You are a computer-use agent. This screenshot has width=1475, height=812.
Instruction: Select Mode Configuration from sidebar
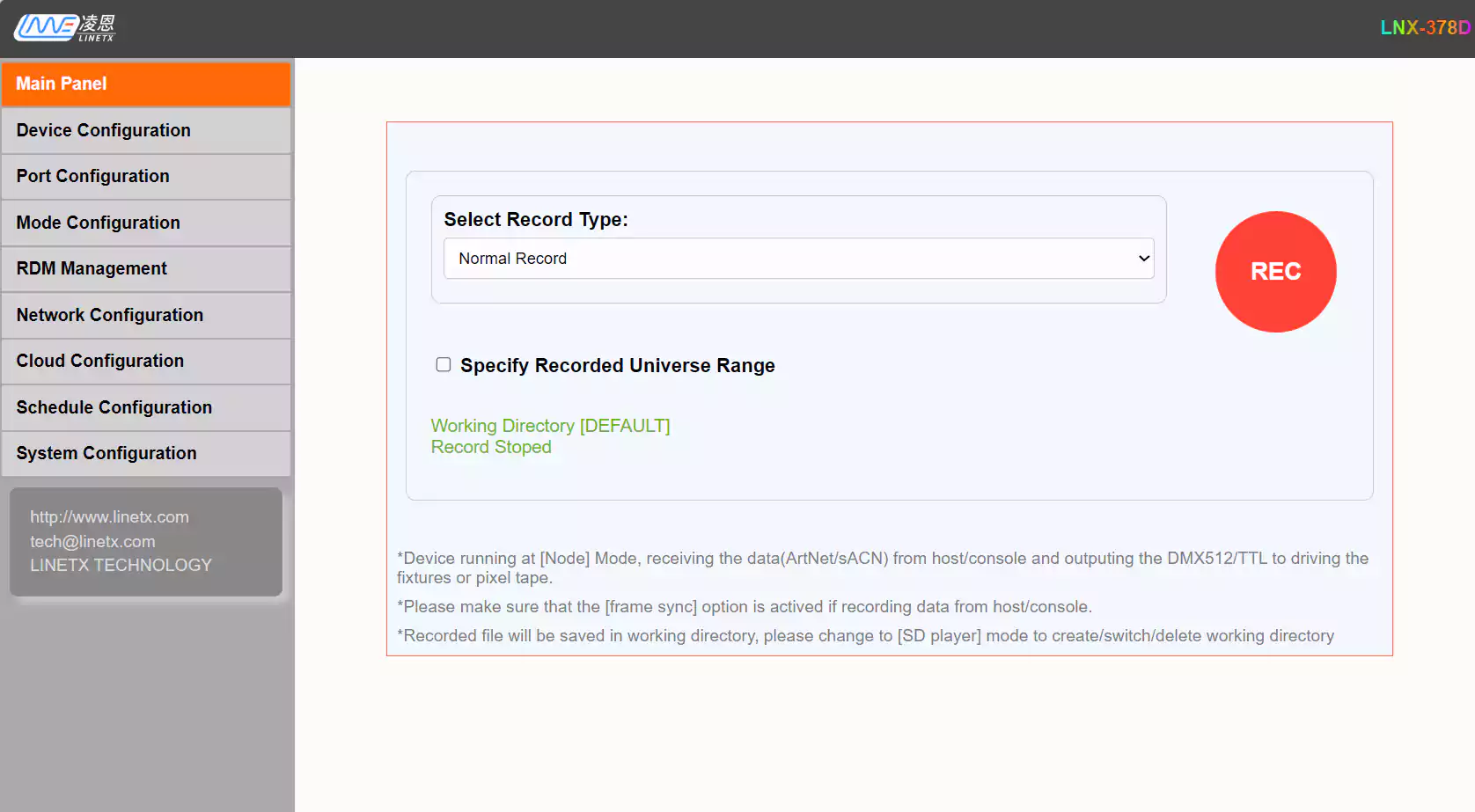(146, 223)
